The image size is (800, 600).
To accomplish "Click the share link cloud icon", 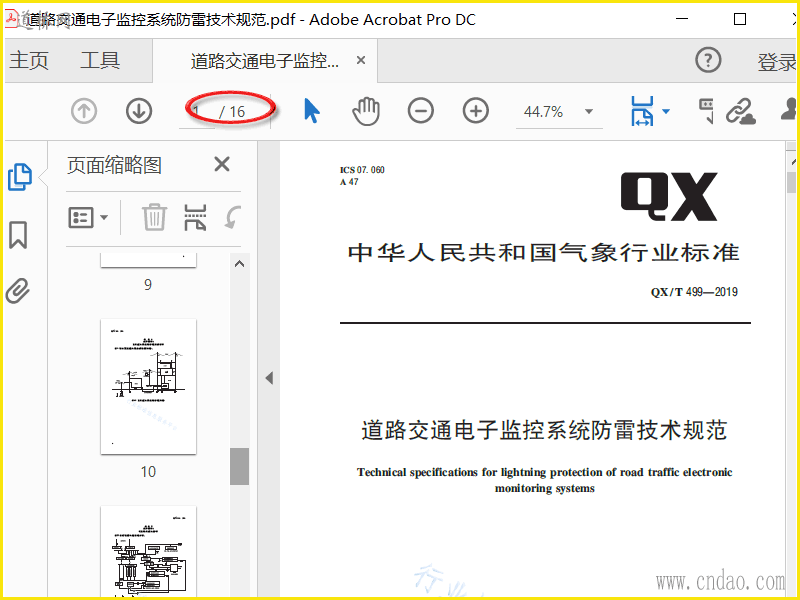I will (x=741, y=111).
